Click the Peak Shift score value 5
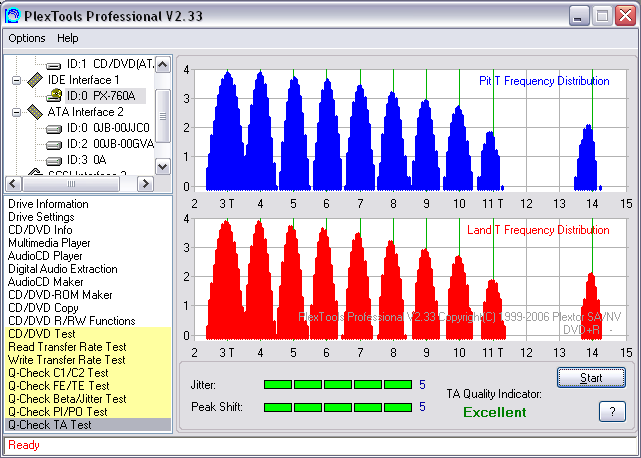This screenshot has height=458, width=641. 422,407
